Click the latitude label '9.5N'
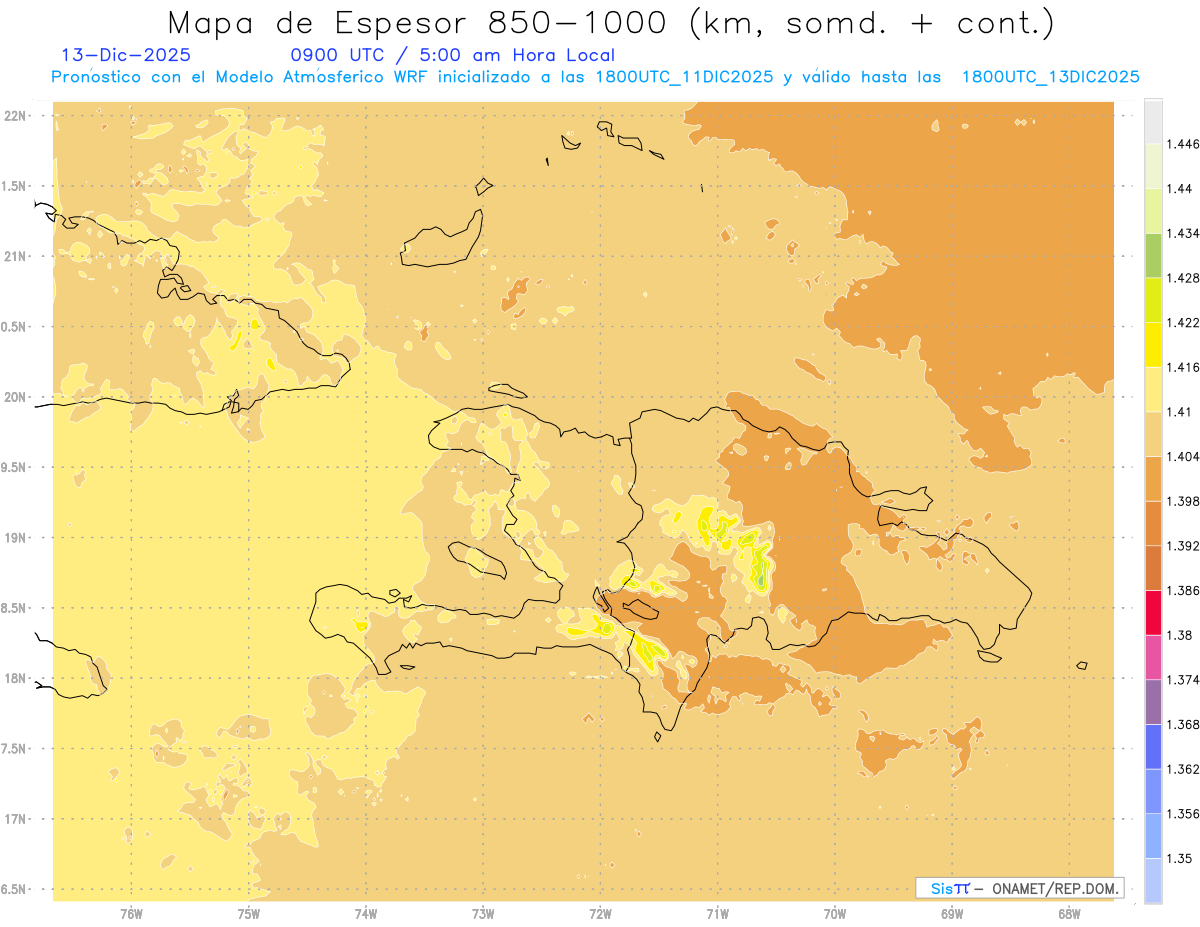Image resolution: width=1200 pixels, height=927 pixels. [14, 467]
